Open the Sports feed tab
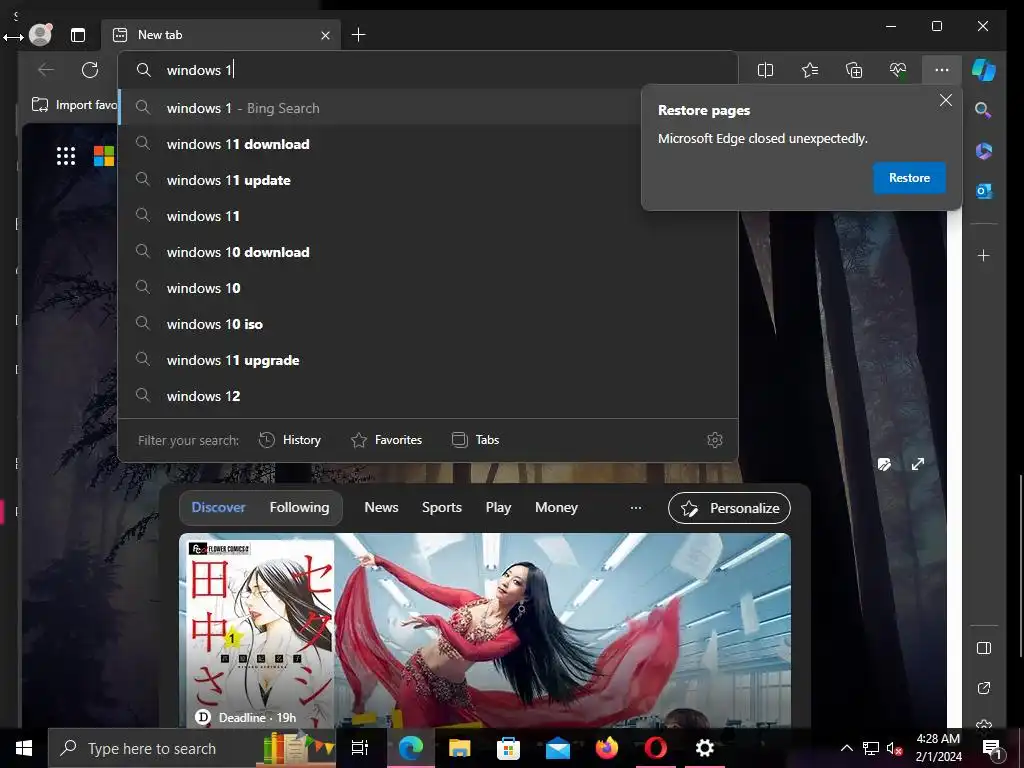The width and height of the screenshot is (1024, 768). pyautogui.click(x=441, y=507)
